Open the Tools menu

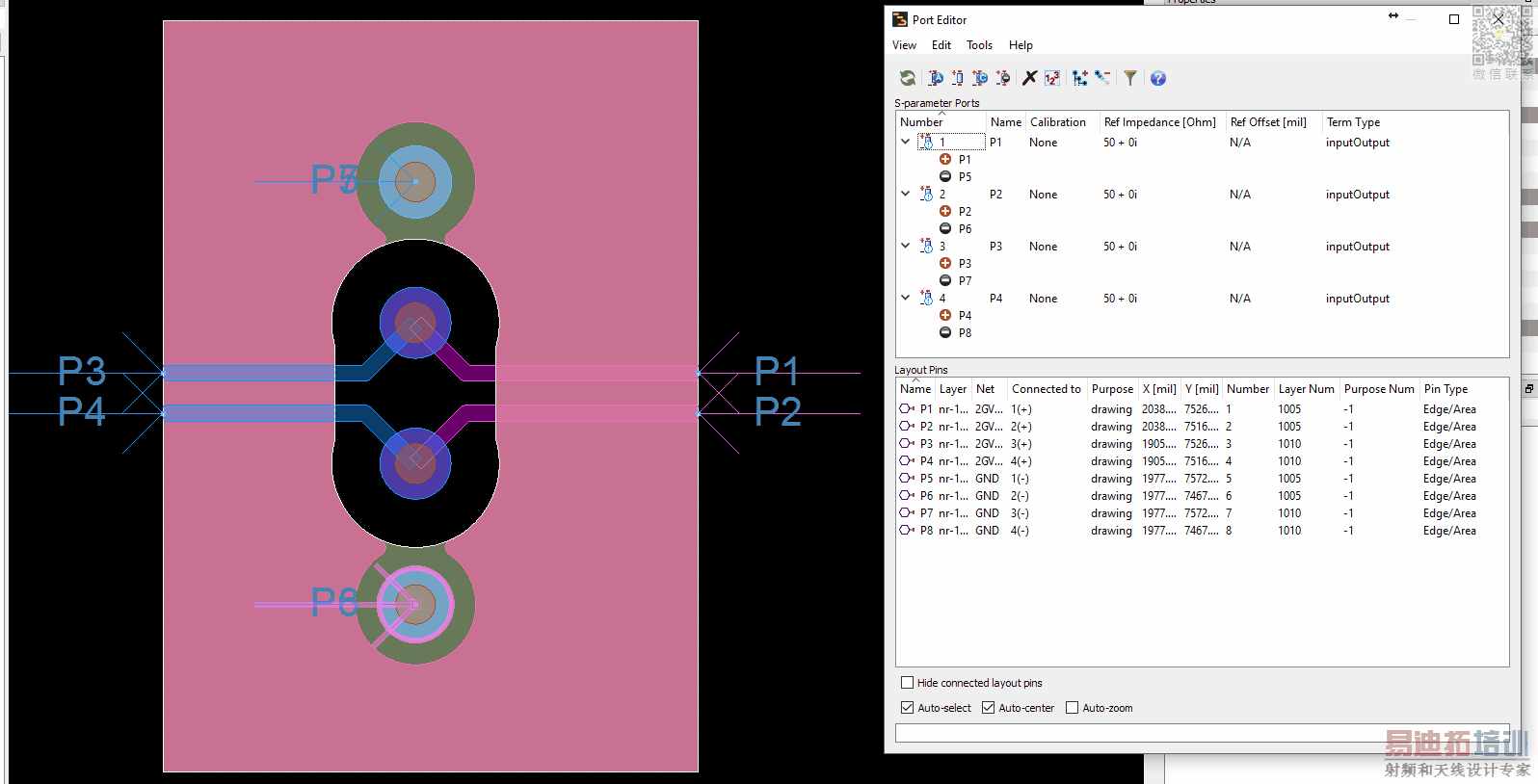[979, 45]
